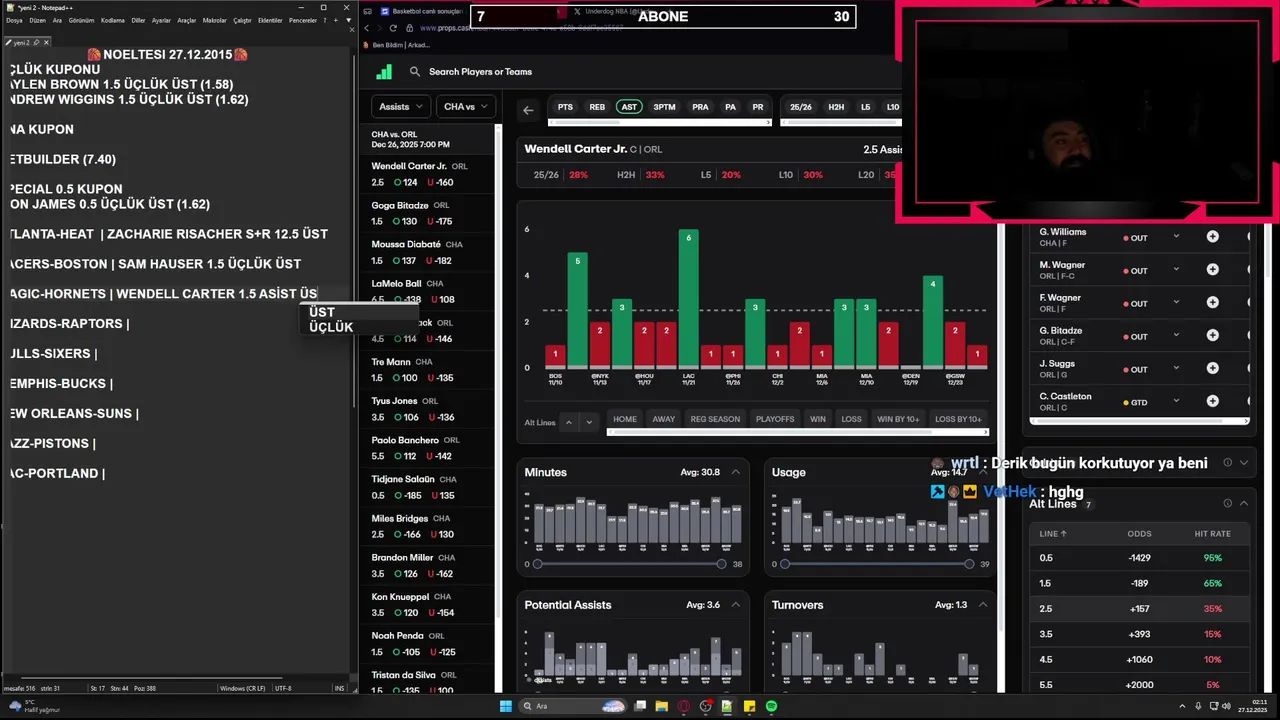
Task: Select the AST stat filter
Action: tap(629, 107)
